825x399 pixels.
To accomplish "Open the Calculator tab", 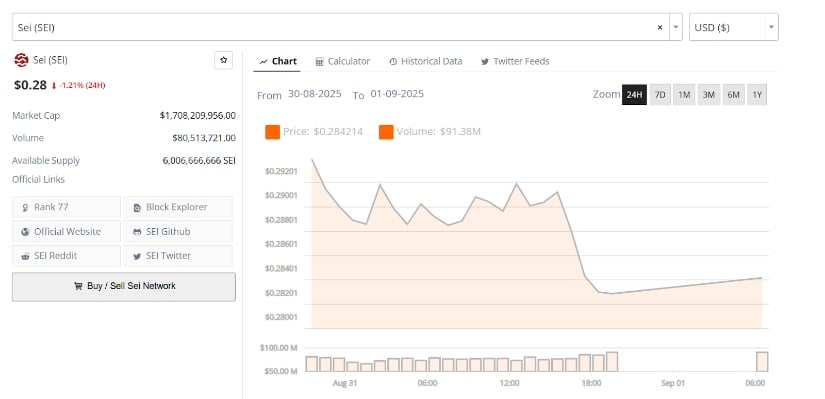I will pyautogui.click(x=343, y=61).
